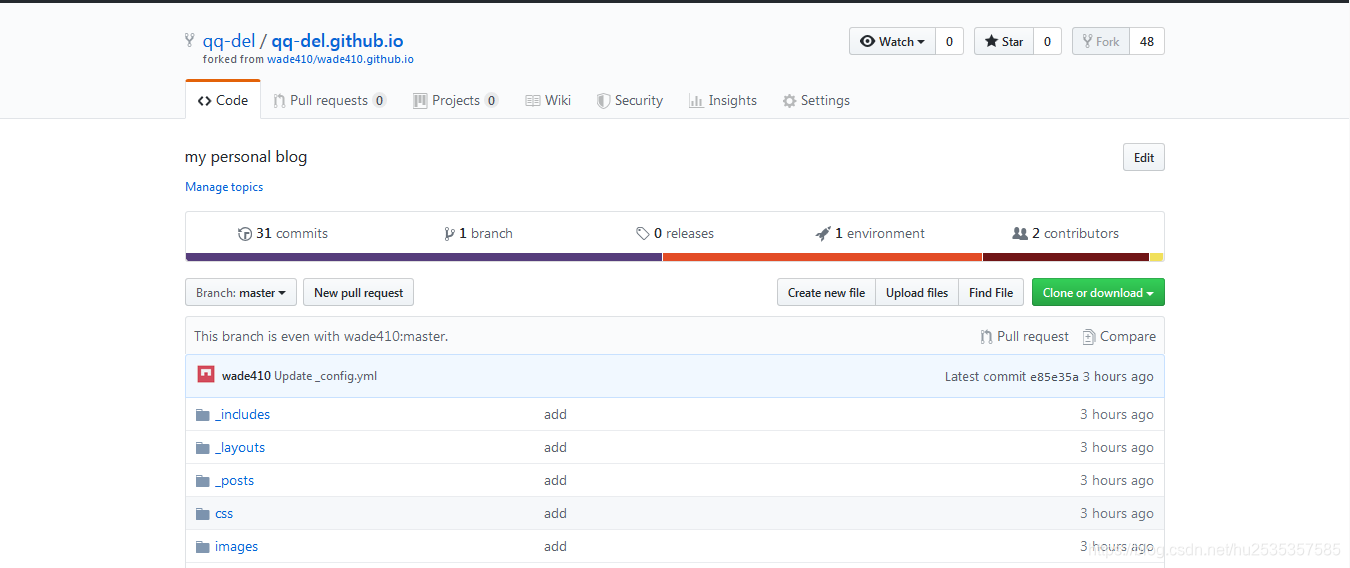Open the _posts folder
Image resolution: width=1350 pixels, height=568 pixels.
[x=235, y=481]
